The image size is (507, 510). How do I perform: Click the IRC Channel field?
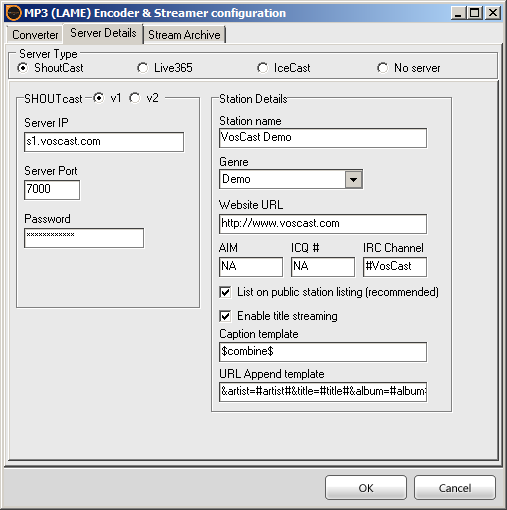[x=395, y=267]
